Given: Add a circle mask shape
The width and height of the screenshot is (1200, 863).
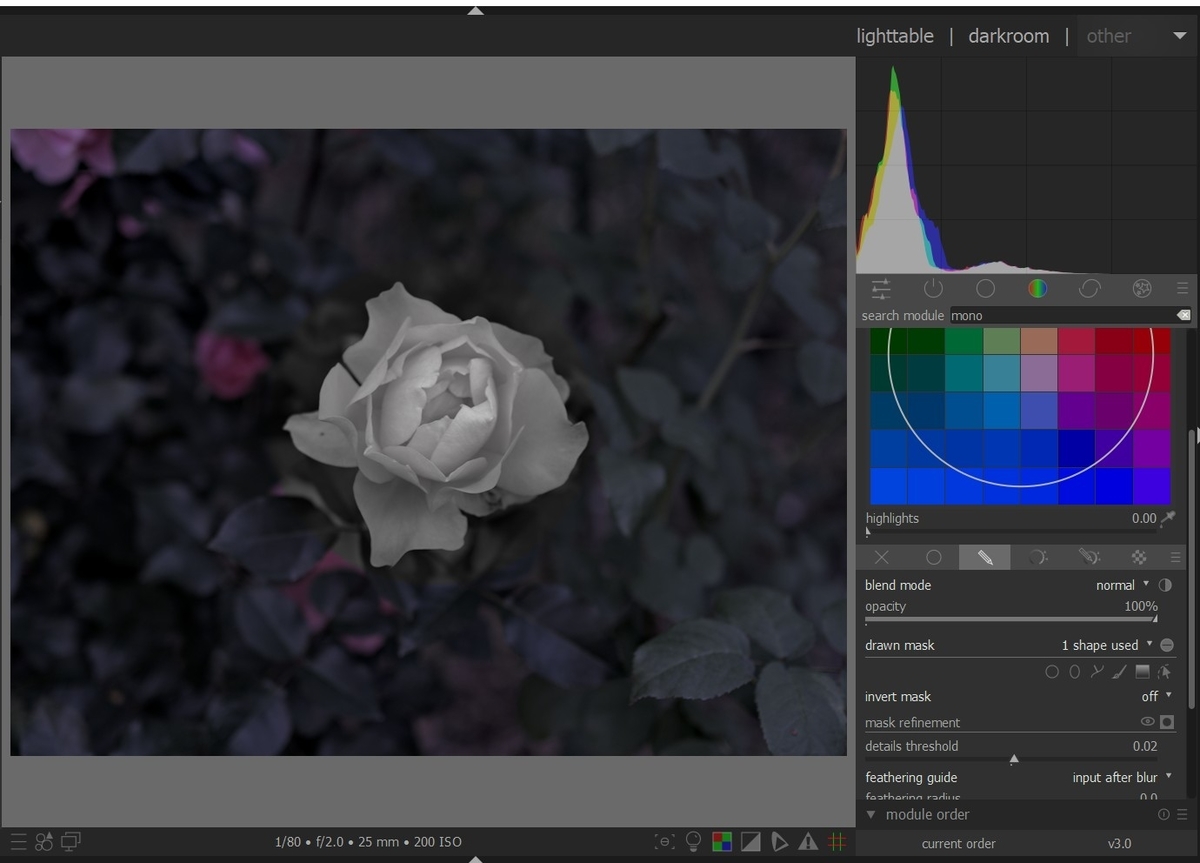Looking at the screenshot, I should pyautogui.click(x=1052, y=672).
